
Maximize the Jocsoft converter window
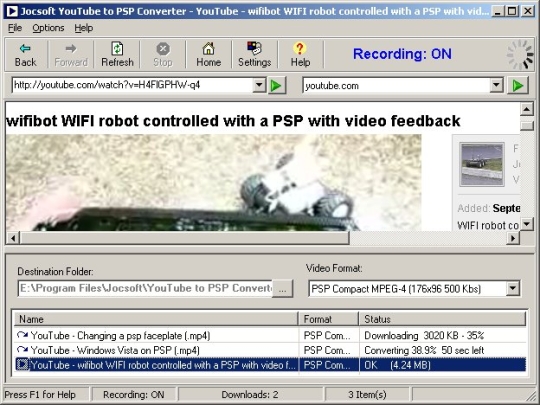(x=512, y=11)
